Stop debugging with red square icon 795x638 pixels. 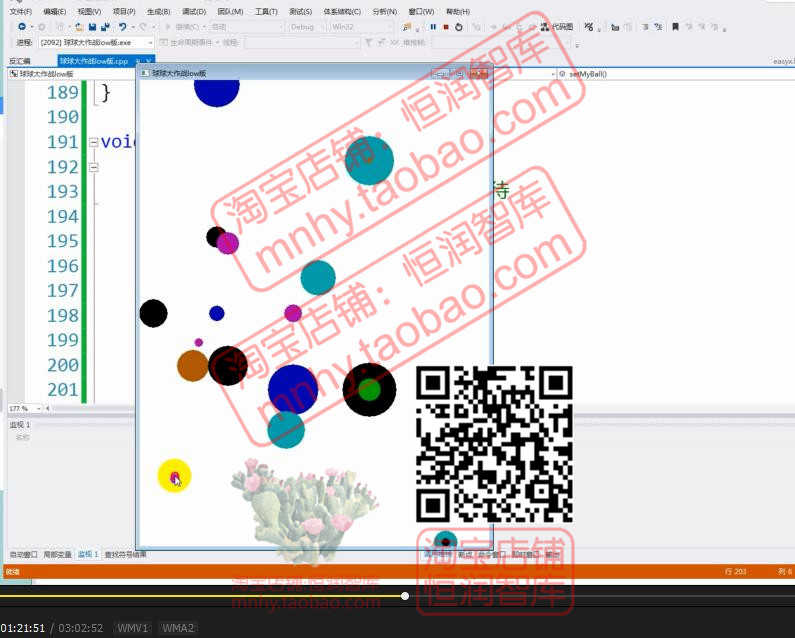pyautogui.click(x=446, y=27)
